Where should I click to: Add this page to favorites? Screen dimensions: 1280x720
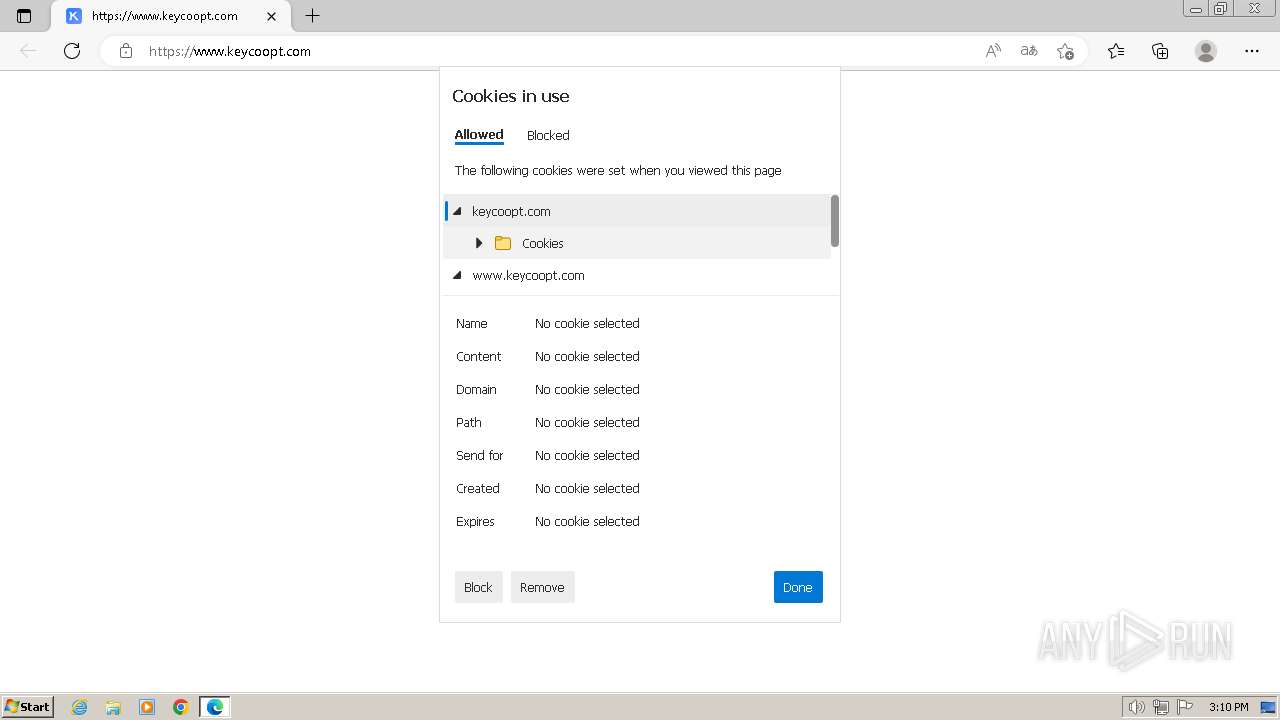click(x=1065, y=51)
